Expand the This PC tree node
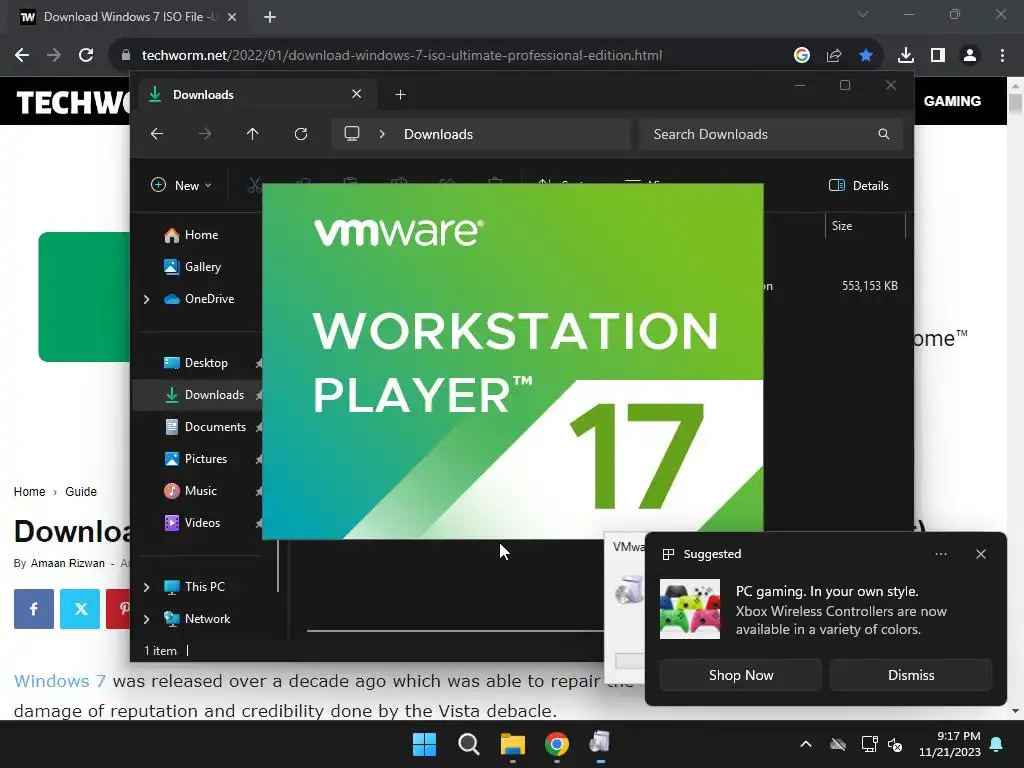Image resolution: width=1024 pixels, height=768 pixels. tap(146, 587)
